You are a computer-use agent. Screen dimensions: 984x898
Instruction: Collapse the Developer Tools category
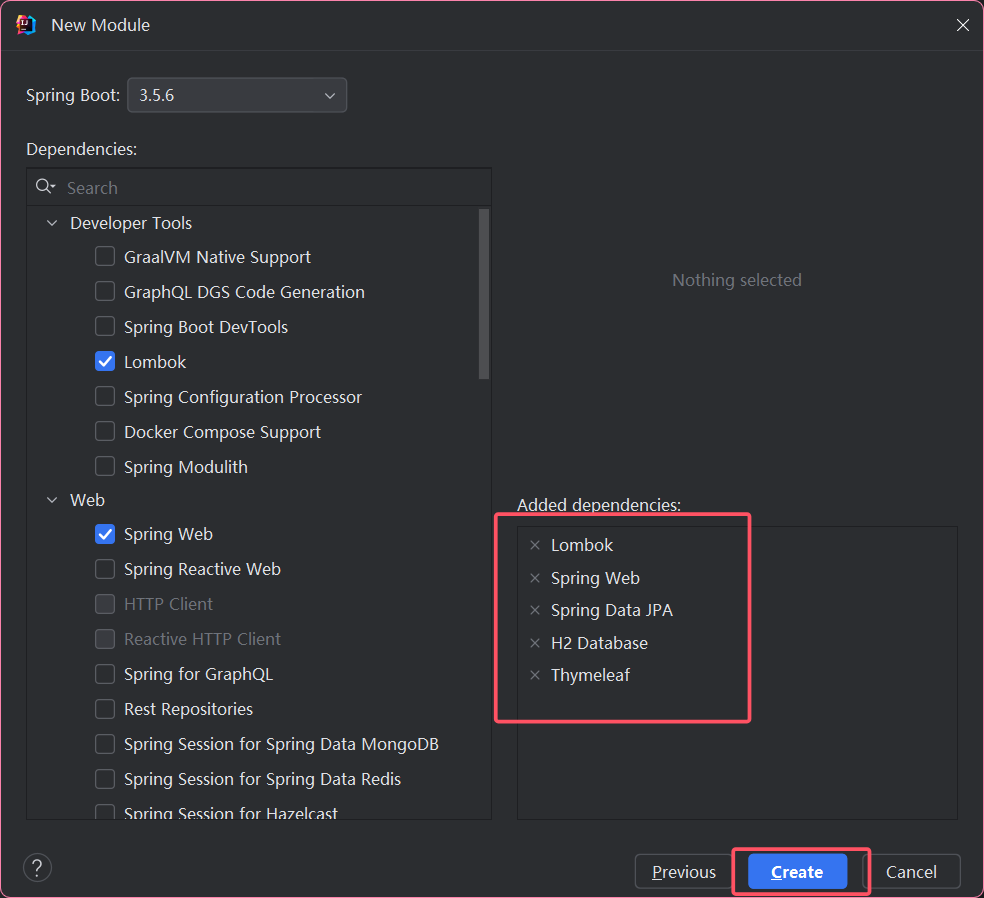(52, 223)
